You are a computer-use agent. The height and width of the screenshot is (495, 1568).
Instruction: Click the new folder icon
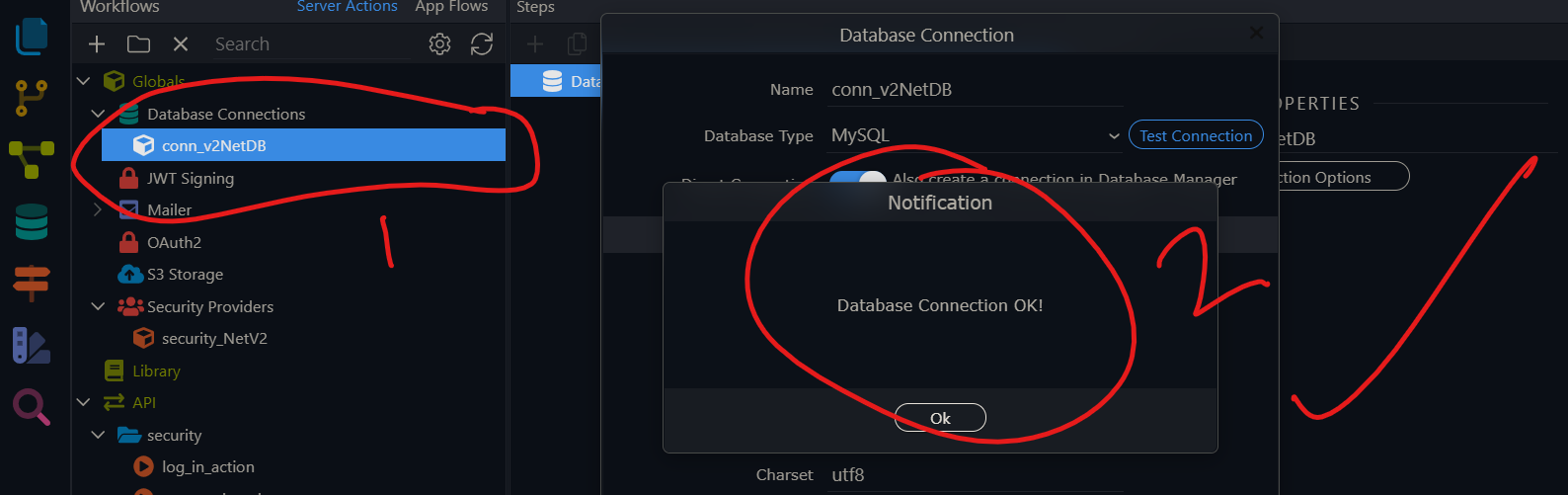click(138, 44)
